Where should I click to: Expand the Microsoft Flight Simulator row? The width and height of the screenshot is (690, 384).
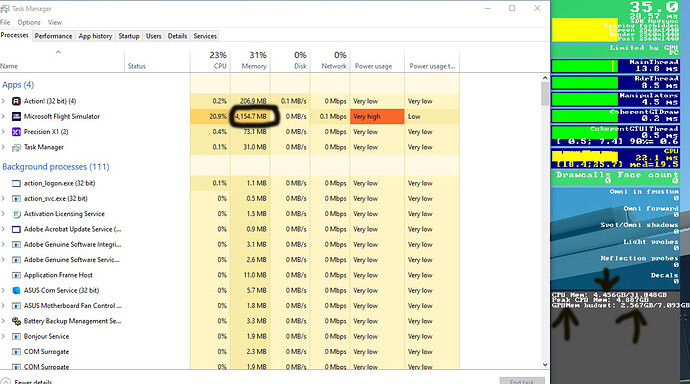pos(4,117)
